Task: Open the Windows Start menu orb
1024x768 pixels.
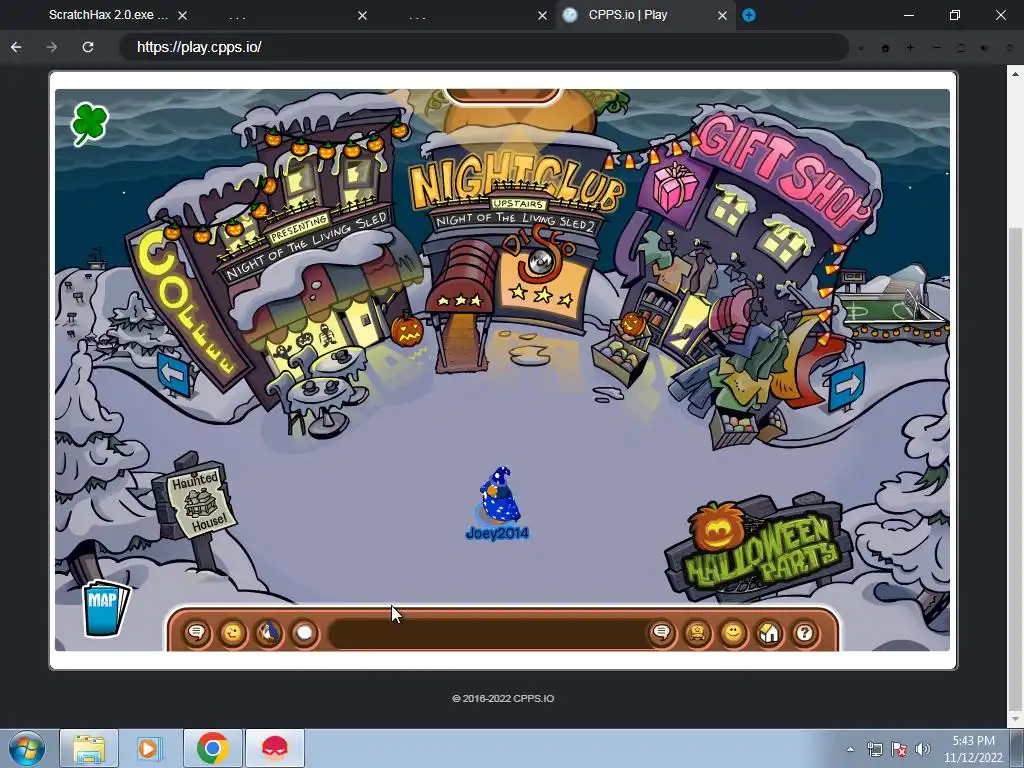Action: coord(27,748)
